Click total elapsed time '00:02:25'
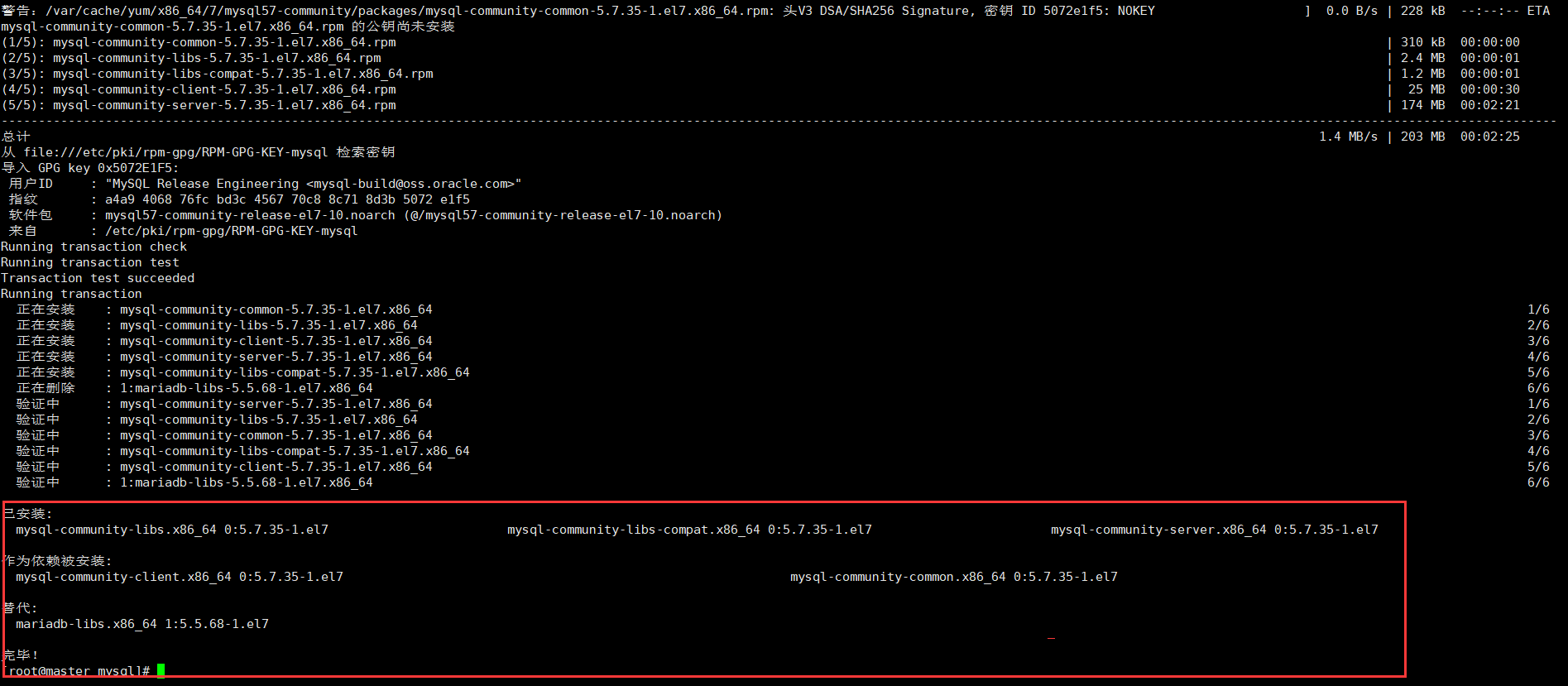 [1490, 137]
